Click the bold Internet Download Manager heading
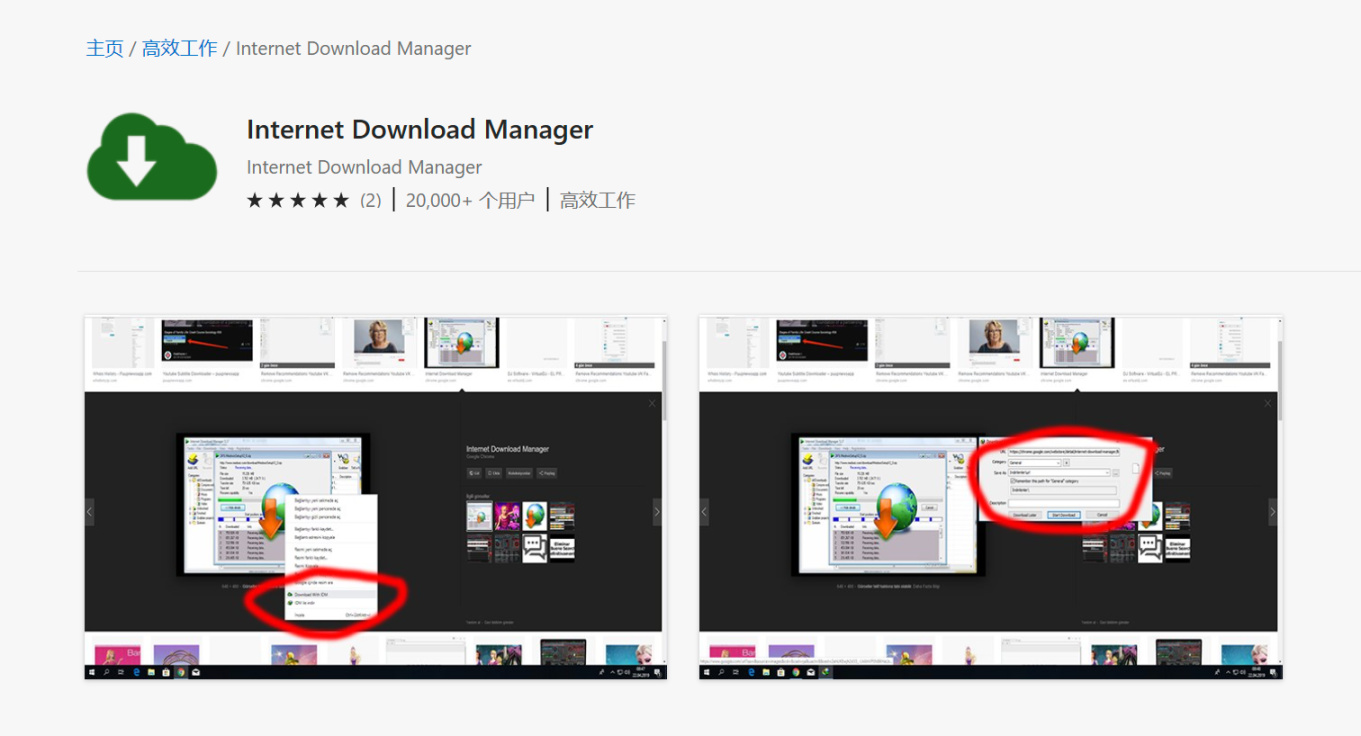1361x736 pixels. click(420, 130)
